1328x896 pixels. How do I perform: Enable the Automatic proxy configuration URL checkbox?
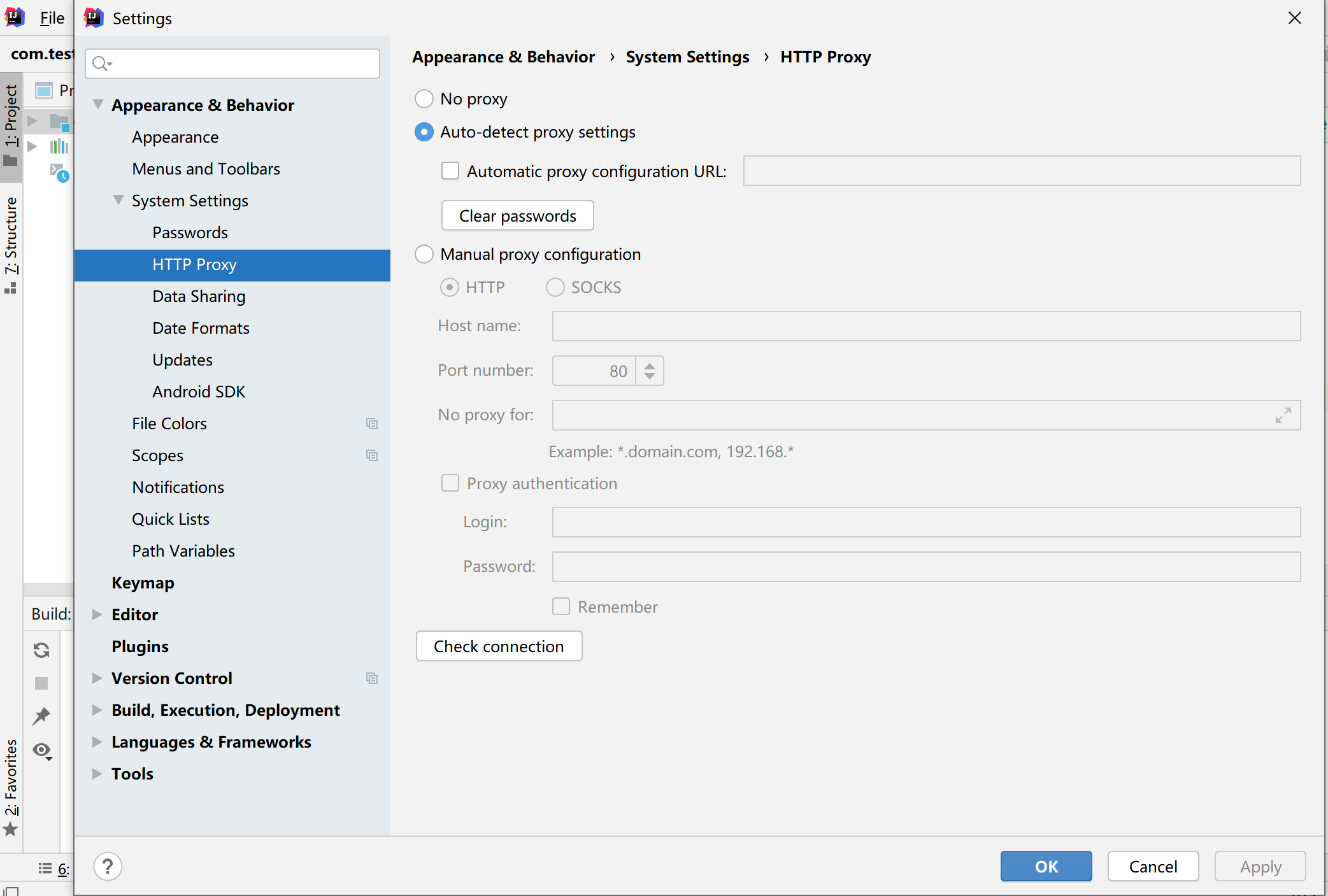tap(449, 171)
